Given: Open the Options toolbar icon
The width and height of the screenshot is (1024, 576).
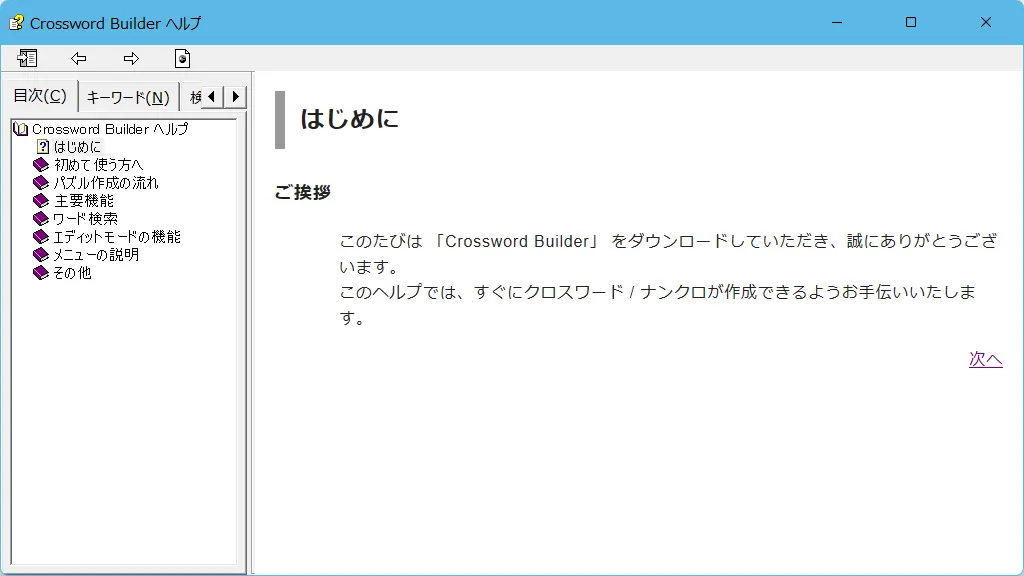Looking at the screenshot, I should point(182,58).
